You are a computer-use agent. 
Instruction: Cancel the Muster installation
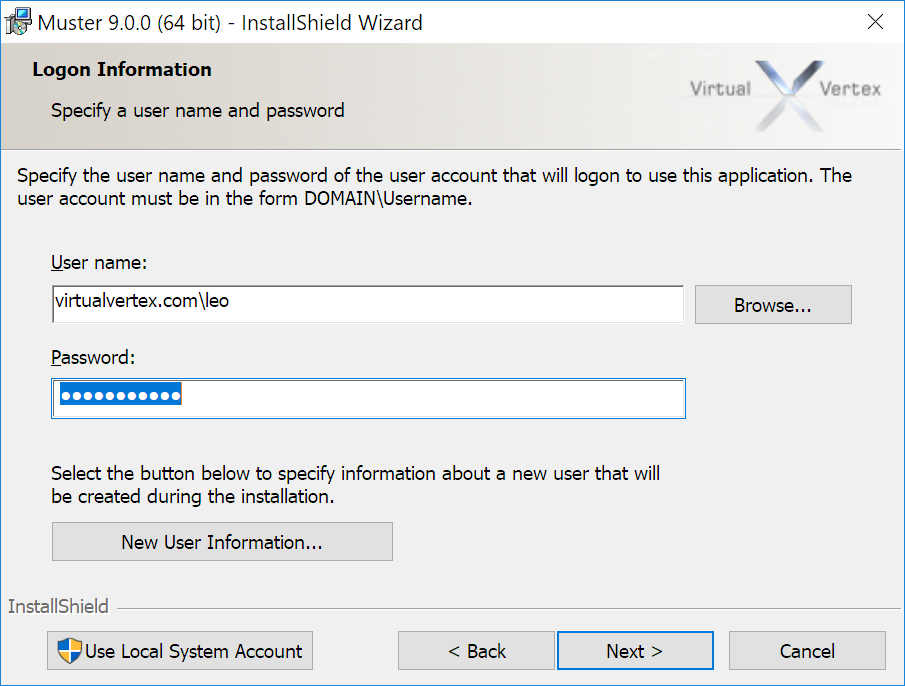click(806, 651)
